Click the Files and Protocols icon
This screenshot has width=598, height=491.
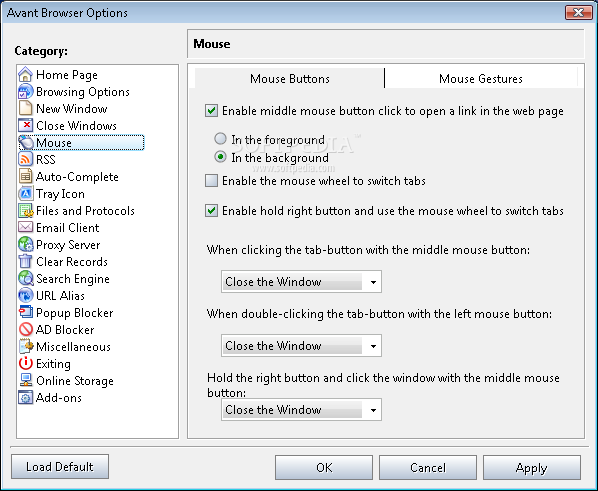pos(26,210)
